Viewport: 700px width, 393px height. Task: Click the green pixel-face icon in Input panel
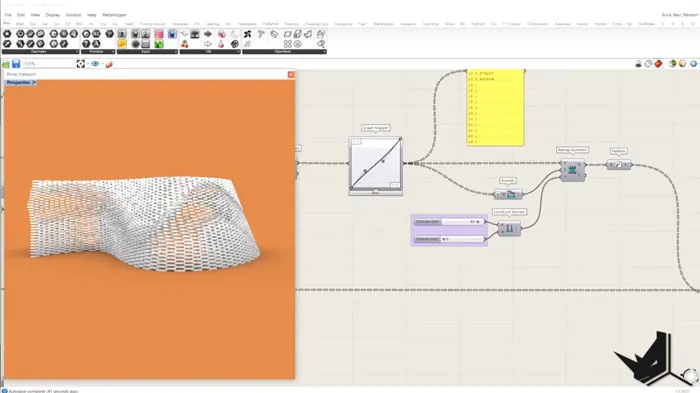[158, 44]
